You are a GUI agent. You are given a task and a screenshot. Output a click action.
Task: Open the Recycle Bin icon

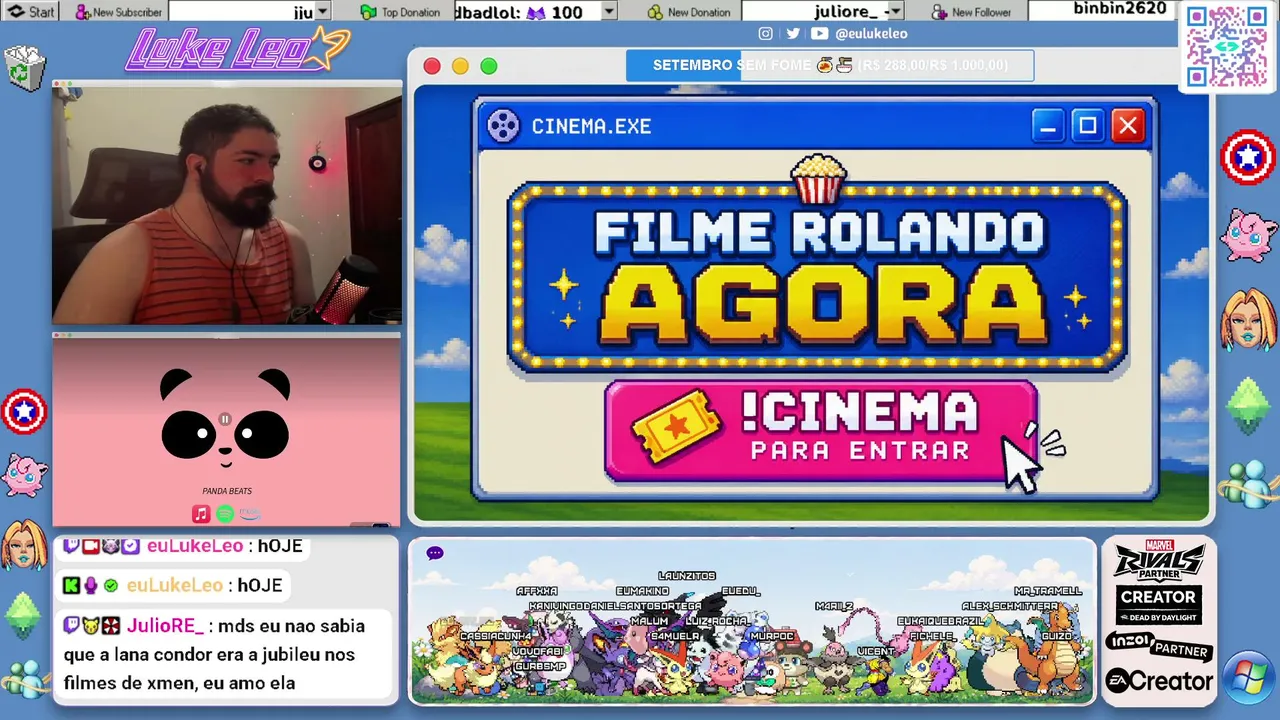click(x=25, y=67)
